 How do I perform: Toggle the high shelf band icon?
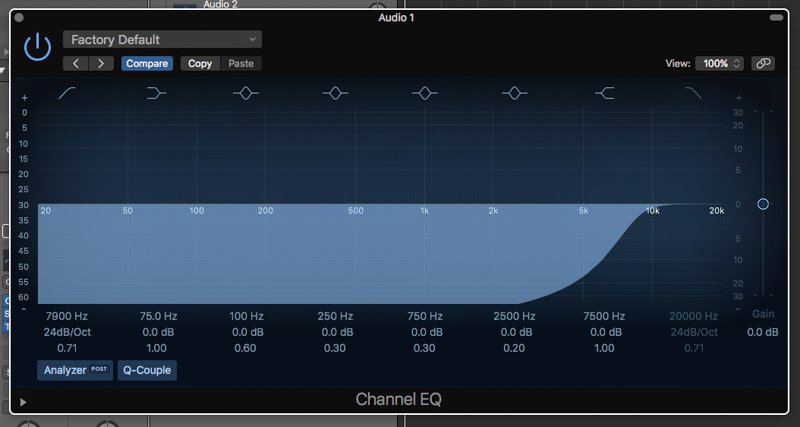605,93
